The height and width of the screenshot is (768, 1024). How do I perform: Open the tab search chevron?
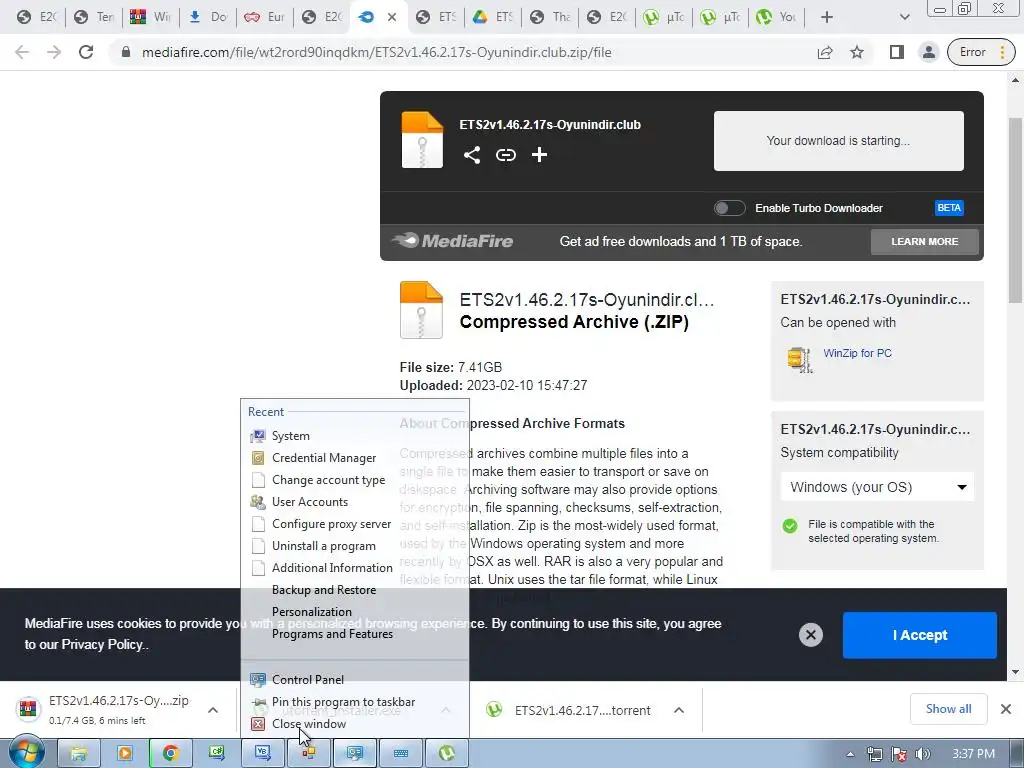(904, 17)
